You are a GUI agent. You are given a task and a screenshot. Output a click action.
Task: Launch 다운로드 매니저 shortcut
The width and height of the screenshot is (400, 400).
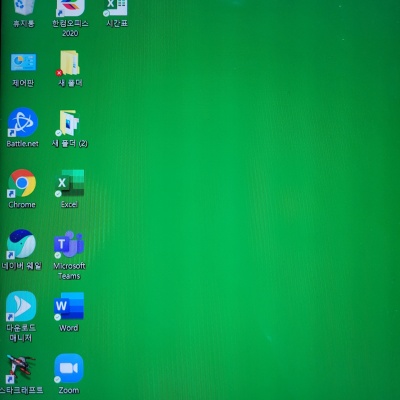pos(21,306)
